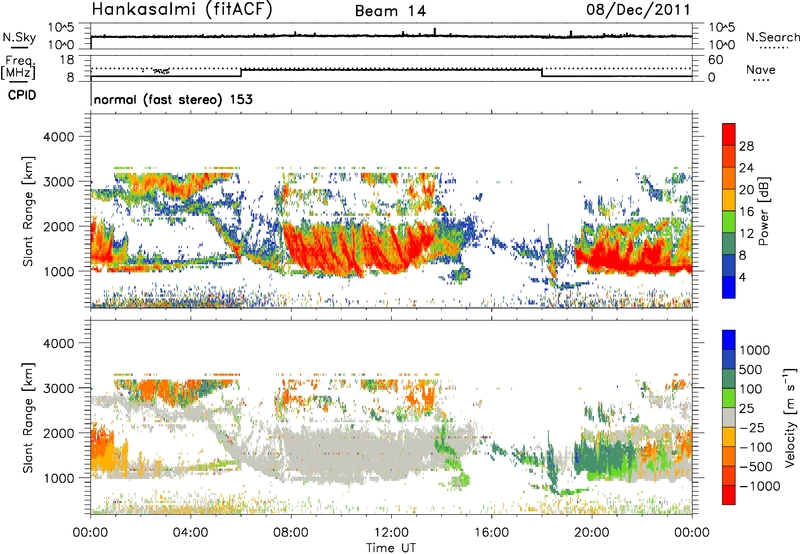Pick the red bottom segment of the velocity color bar

(x=729, y=495)
